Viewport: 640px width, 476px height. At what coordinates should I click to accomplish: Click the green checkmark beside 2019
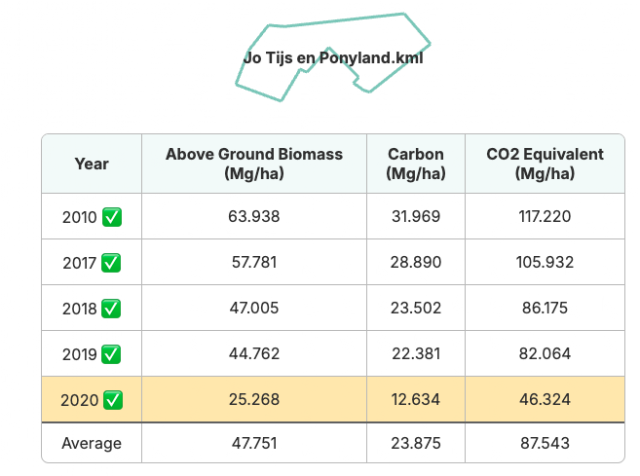(111, 354)
